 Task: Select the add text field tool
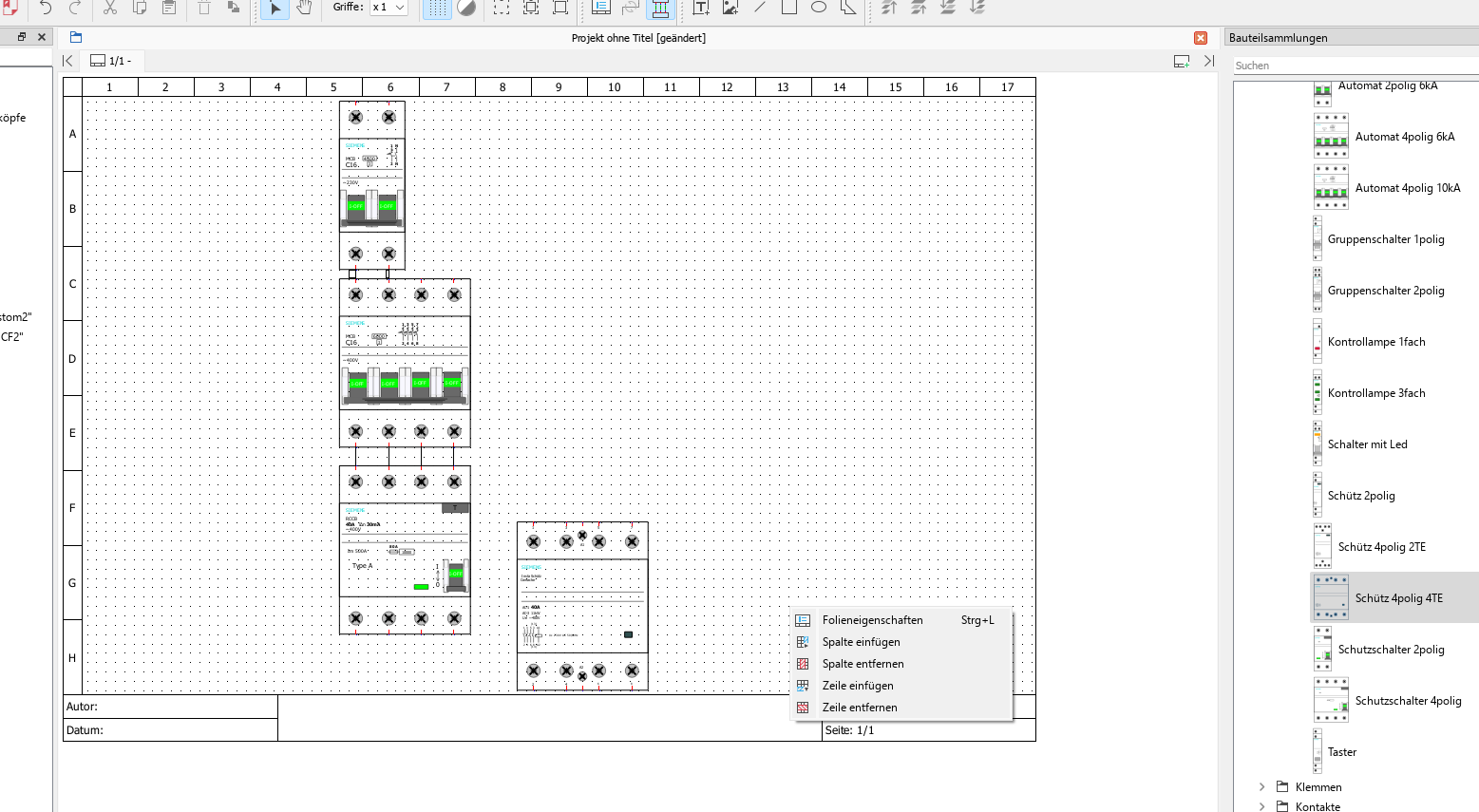[x=701, y=9]
